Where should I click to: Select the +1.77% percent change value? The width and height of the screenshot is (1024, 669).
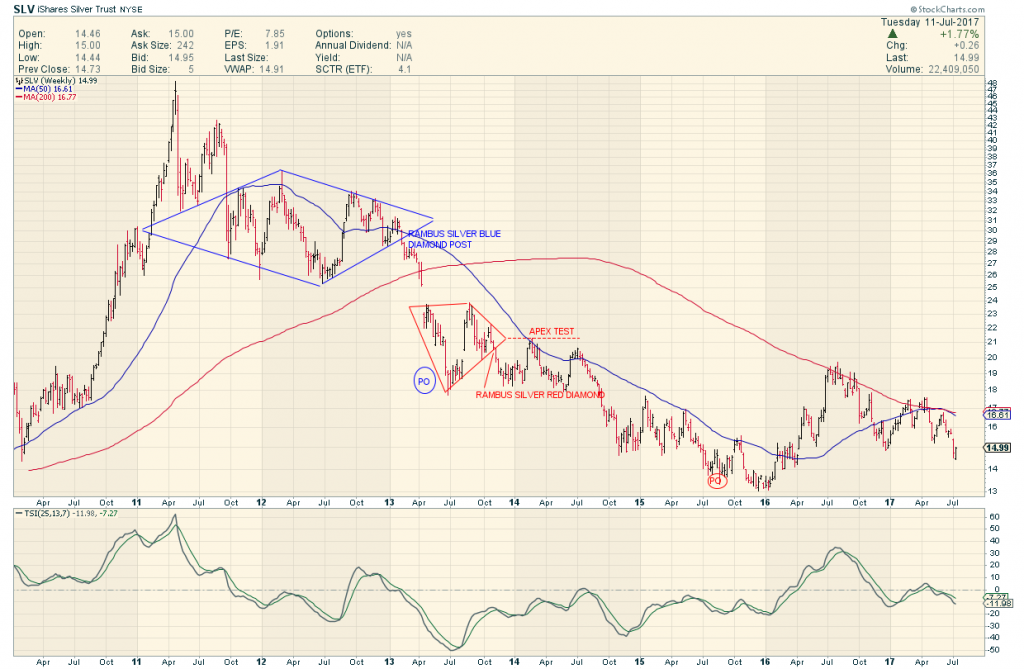pos(959,34)
